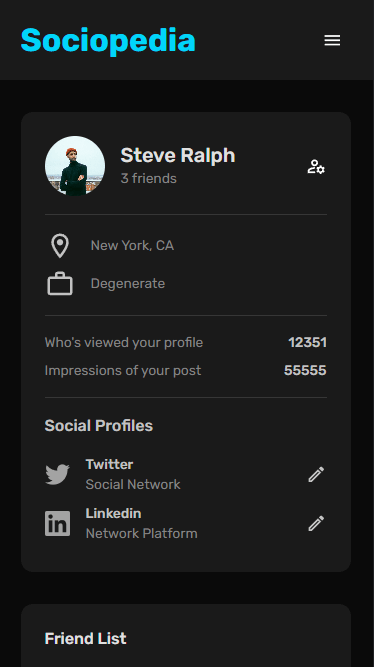This screenshot has width=374, height=667.
Task: Click the Friend List heading
Action: click(86, 638)
